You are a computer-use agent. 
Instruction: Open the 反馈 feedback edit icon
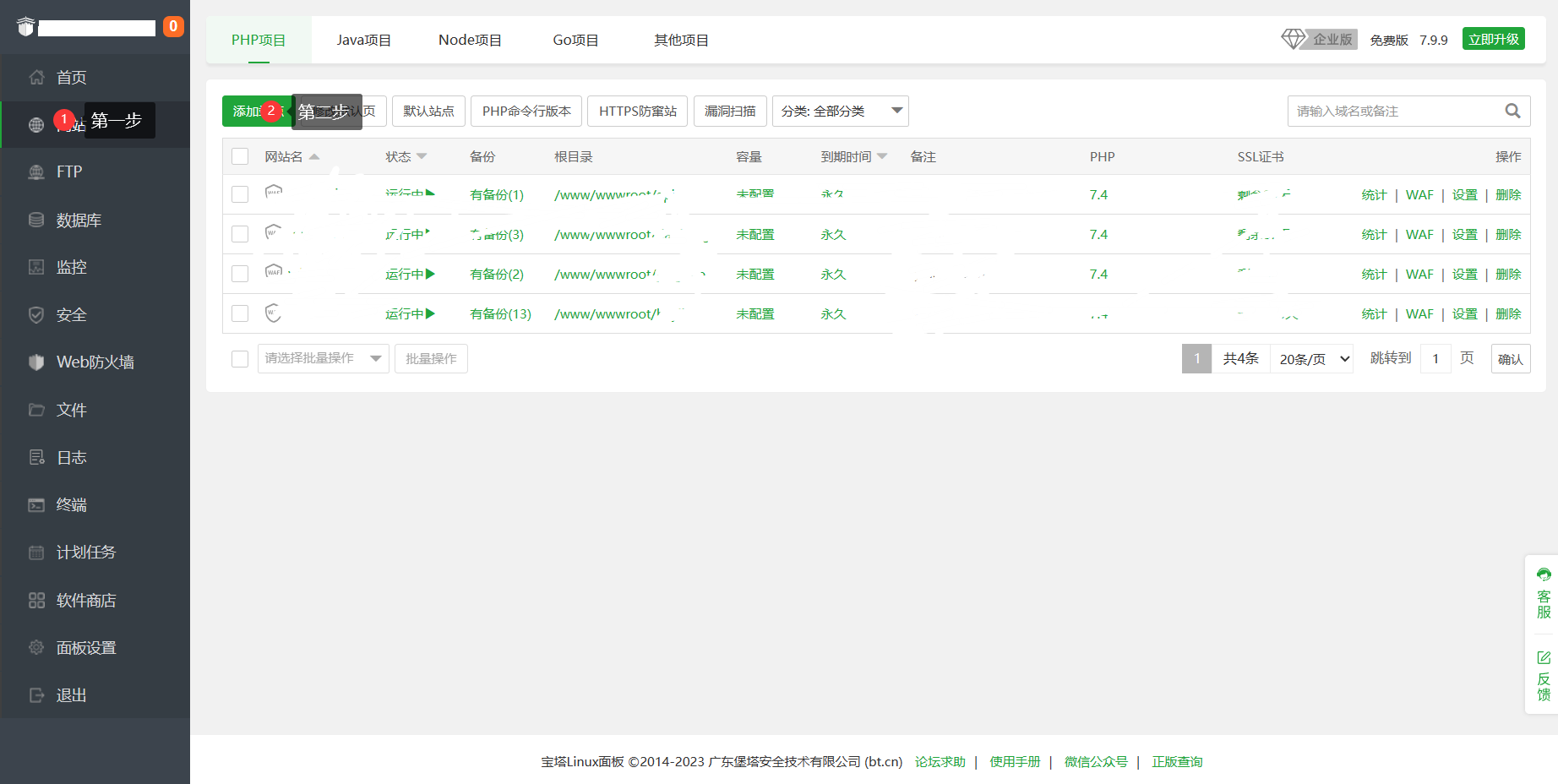click(1544, 657)
